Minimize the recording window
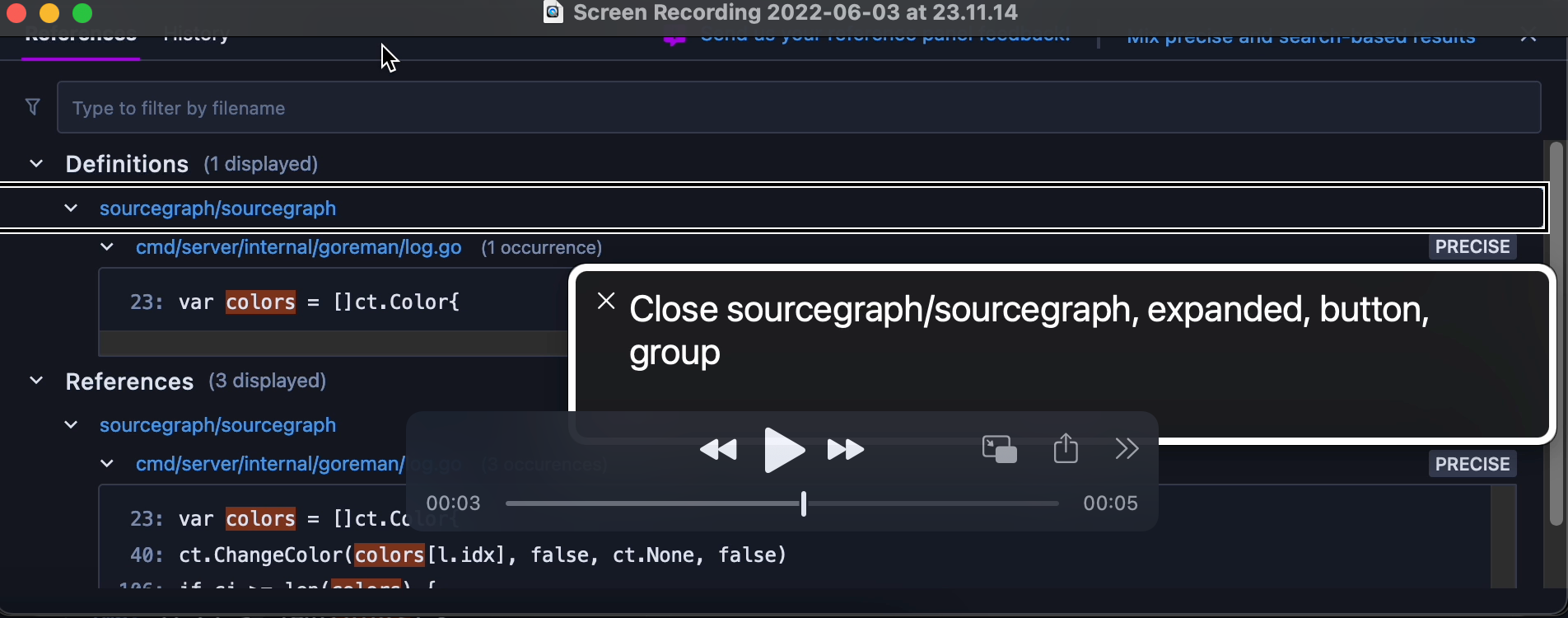Screen dimensions: 1568x618 click(49, 13)
